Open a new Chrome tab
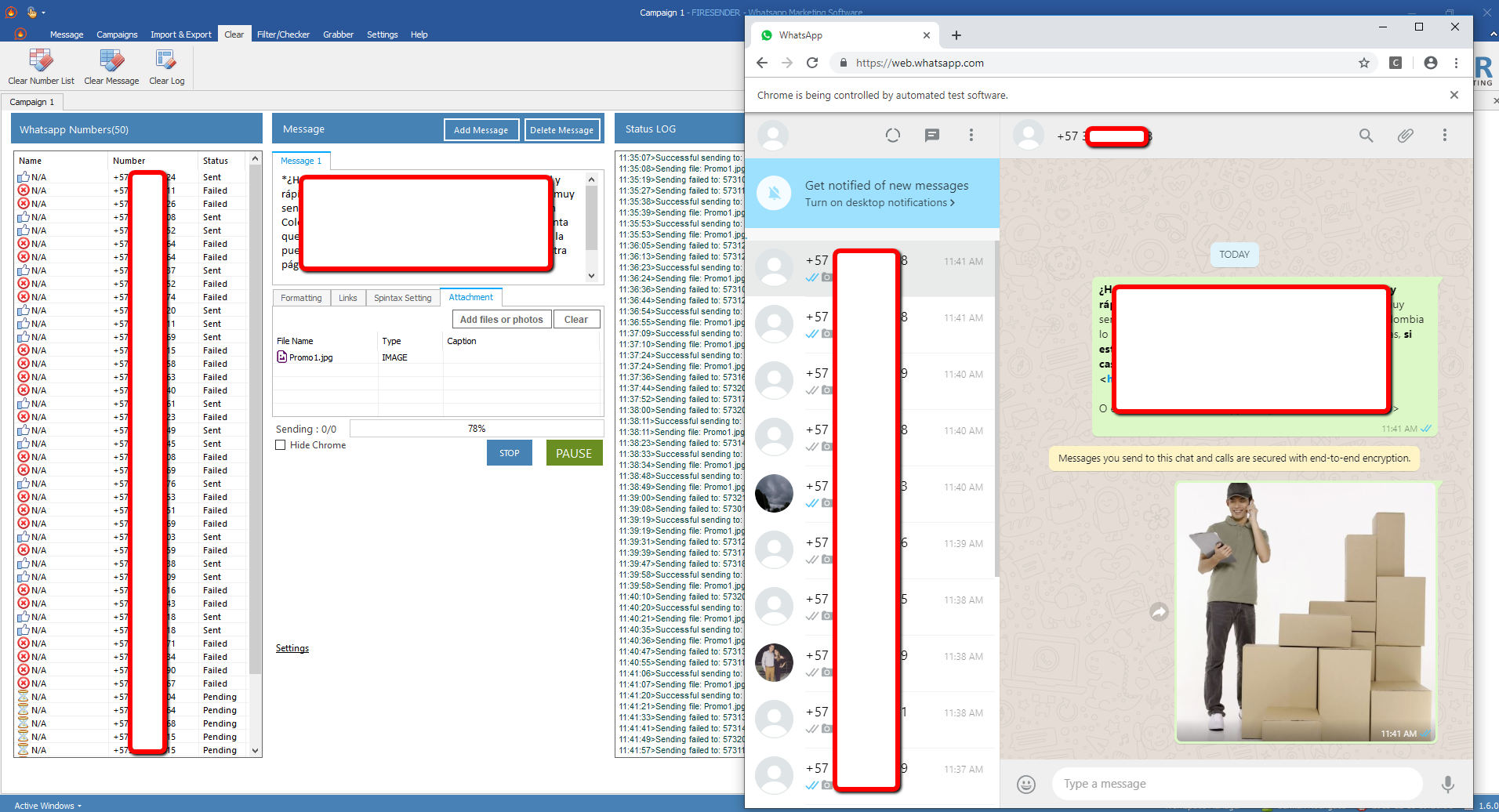Image resolution: width=1499 pixels, height=812 pixels. tap(956, 35)
